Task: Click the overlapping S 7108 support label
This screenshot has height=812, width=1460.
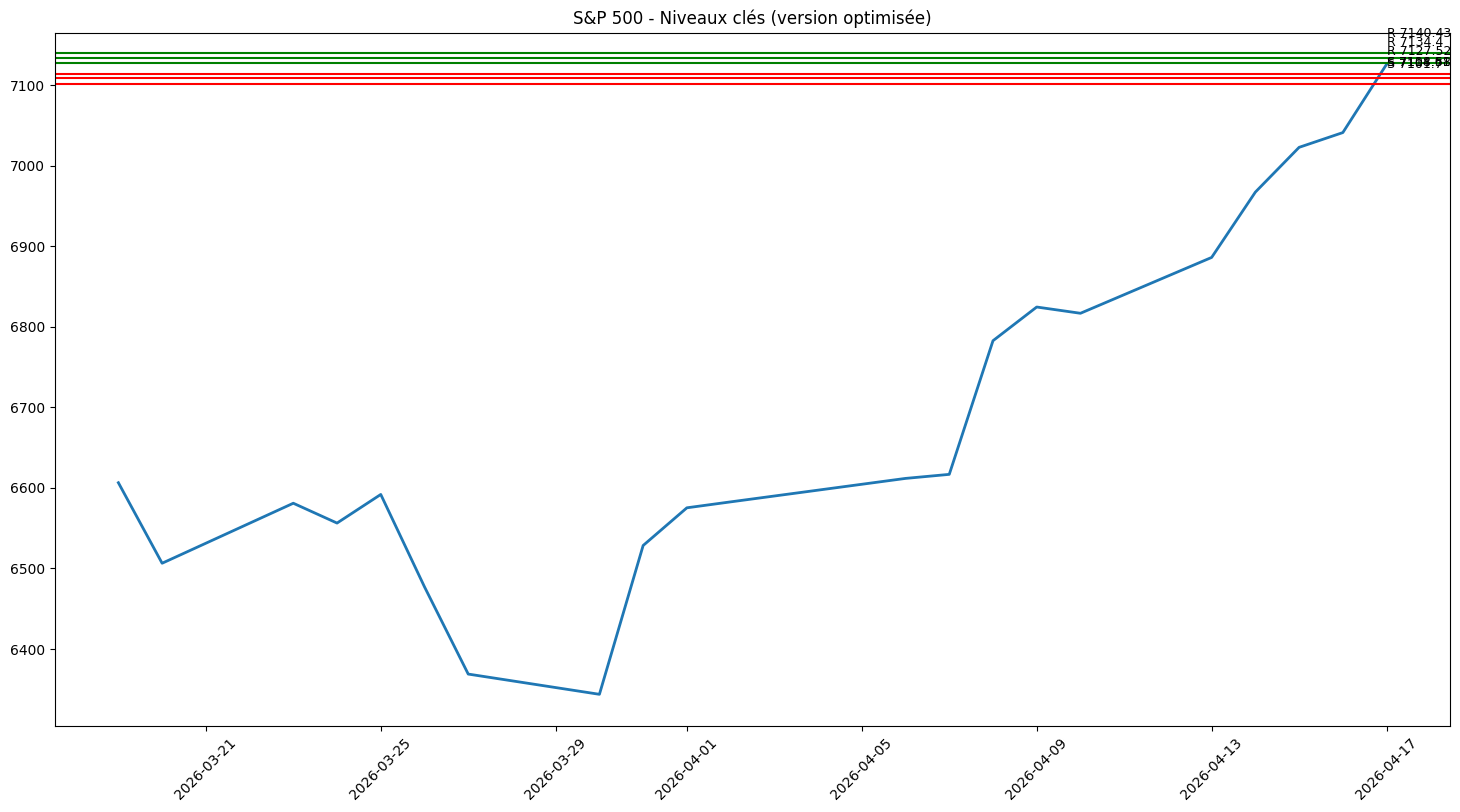Action: point(1419,63)
